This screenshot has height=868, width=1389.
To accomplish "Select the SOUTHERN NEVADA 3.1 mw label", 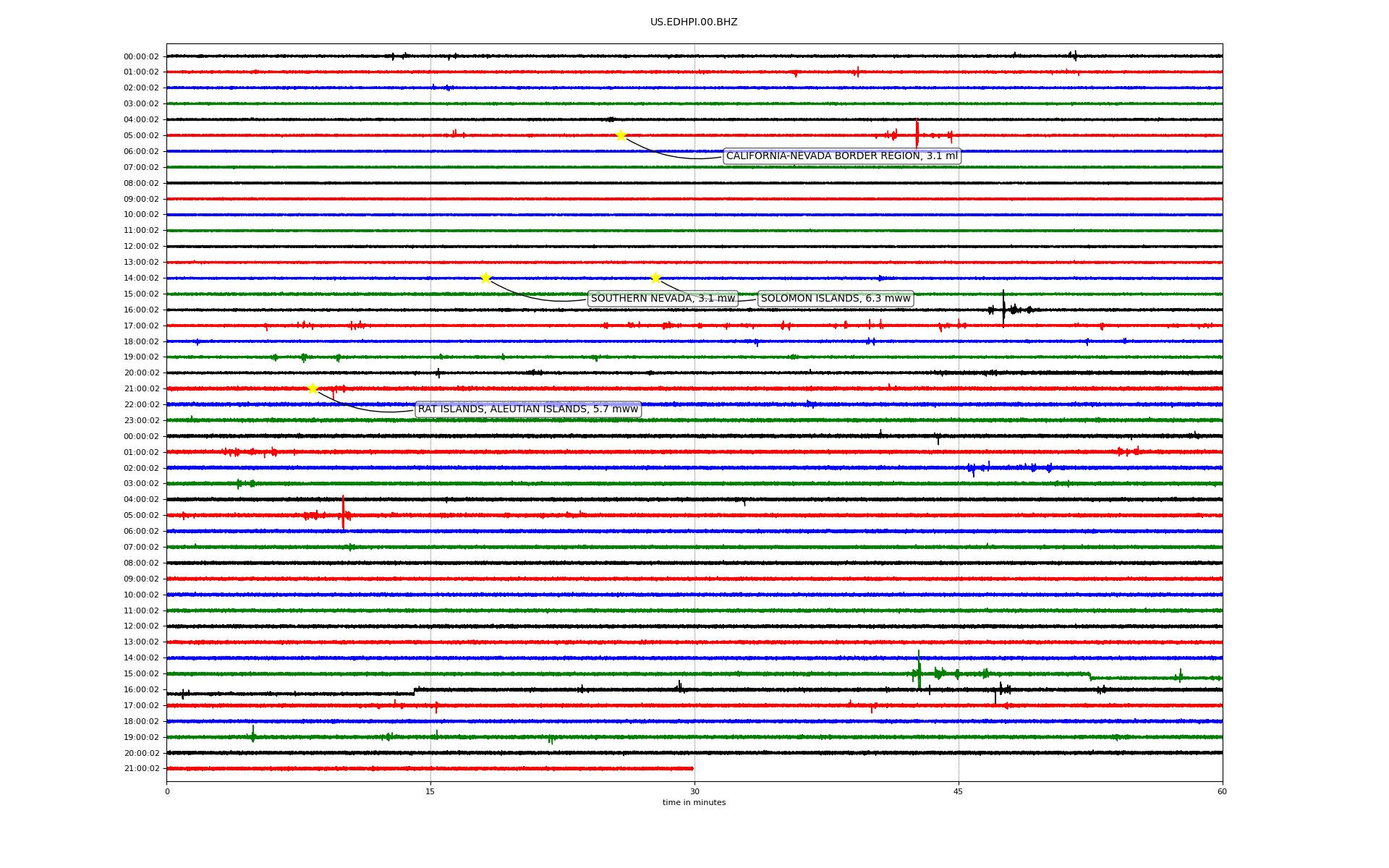I will [663, 299].
